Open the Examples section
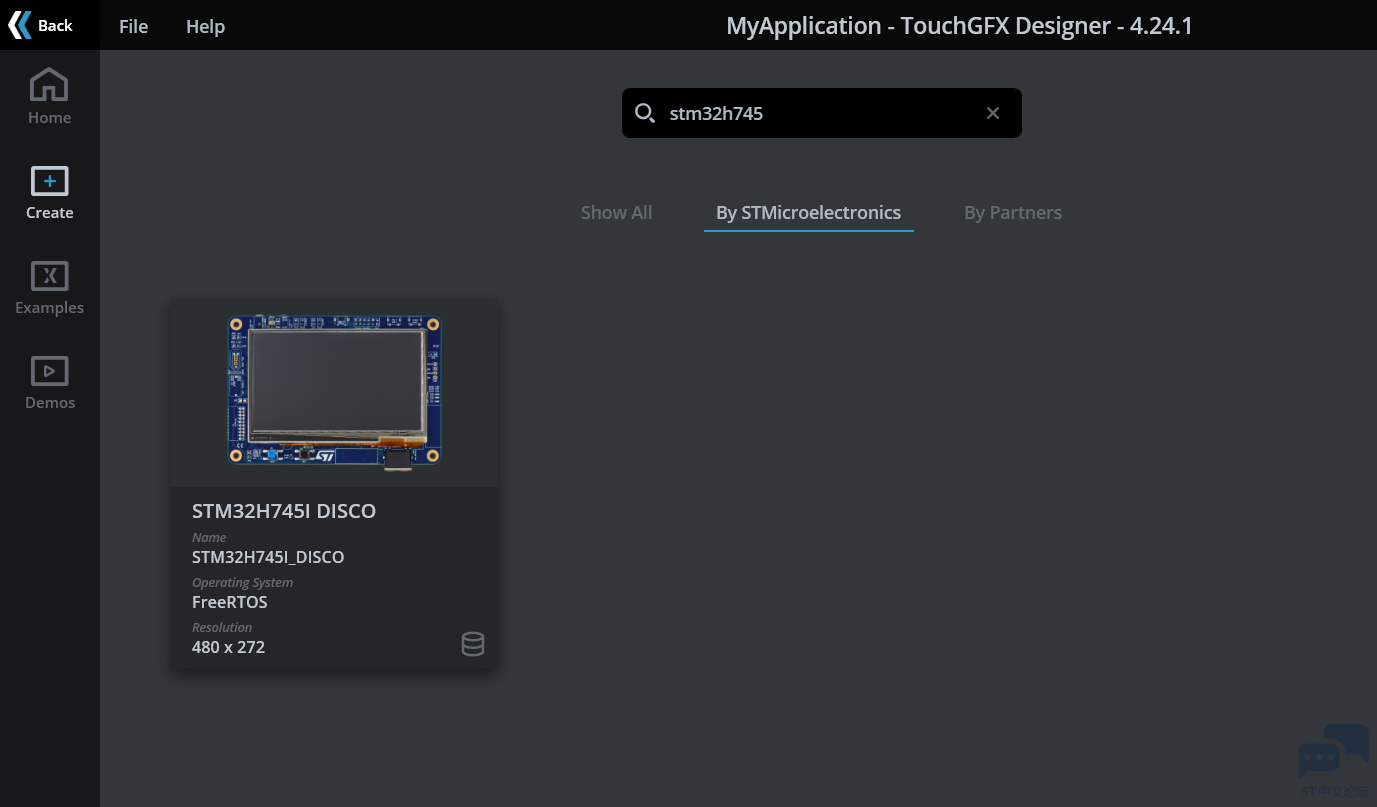 click(x=49, y=287)
